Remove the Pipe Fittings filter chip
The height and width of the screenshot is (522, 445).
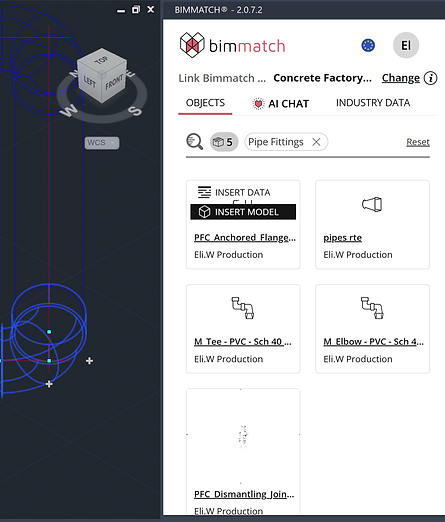click(x=316, y=142)
